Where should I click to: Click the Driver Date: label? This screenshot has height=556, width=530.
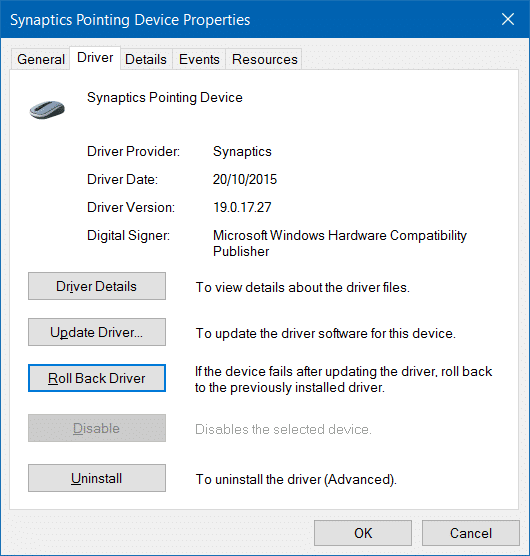point(122,179)
